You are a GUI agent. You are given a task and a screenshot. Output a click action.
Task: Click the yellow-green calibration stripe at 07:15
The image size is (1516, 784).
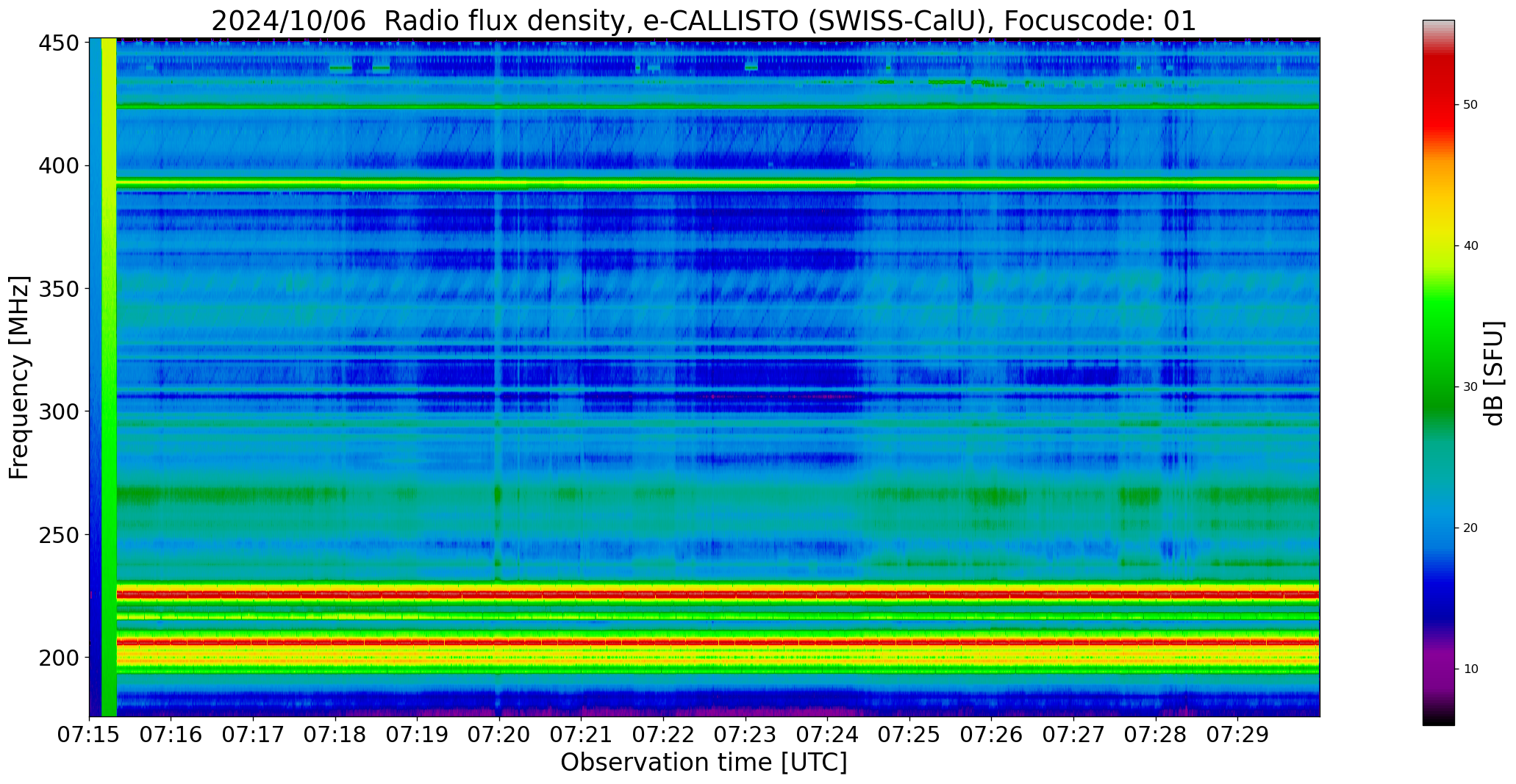[109, 377]
